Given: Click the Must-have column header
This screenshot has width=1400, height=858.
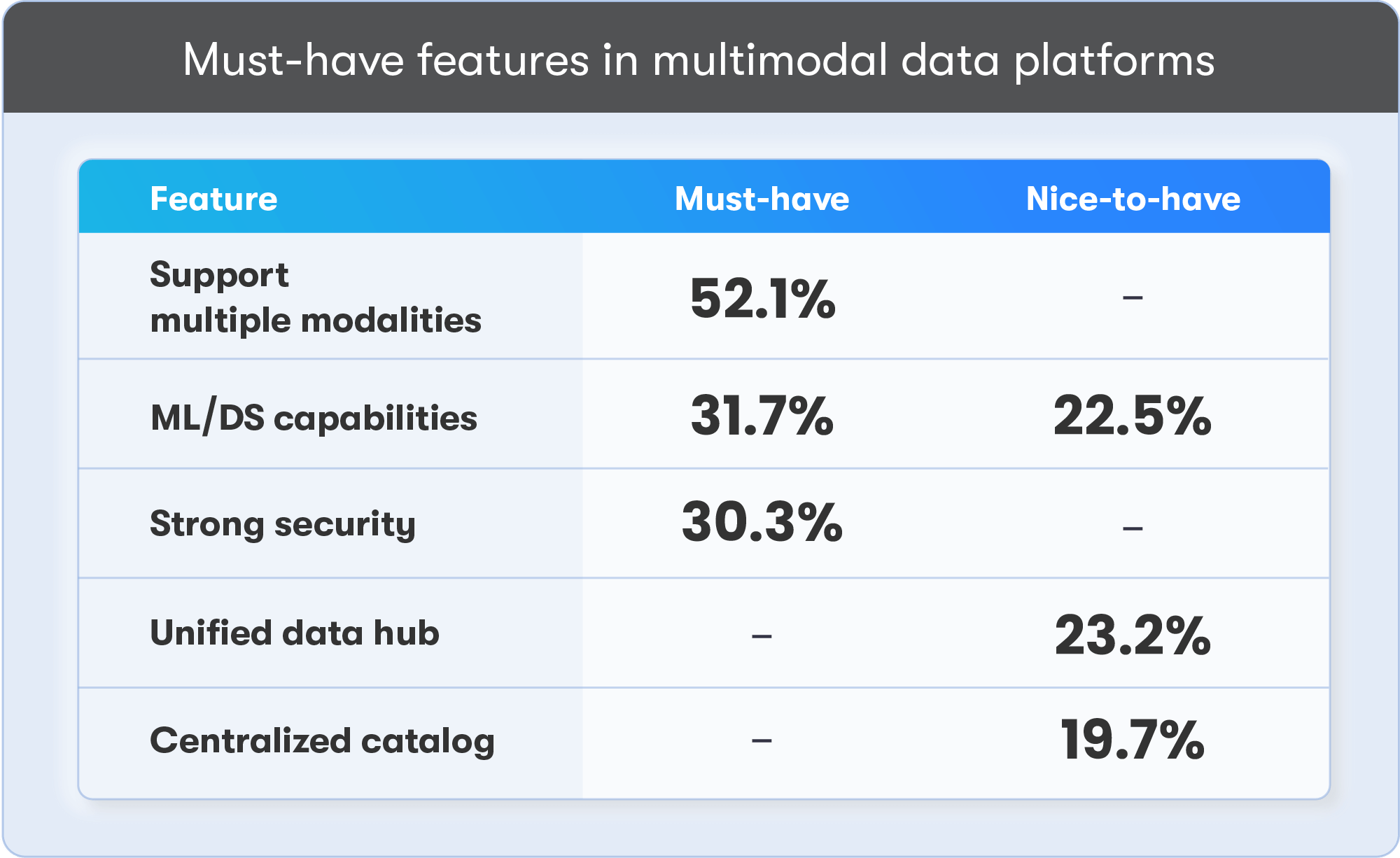Looking at the screenshot, I should [762, 199].
